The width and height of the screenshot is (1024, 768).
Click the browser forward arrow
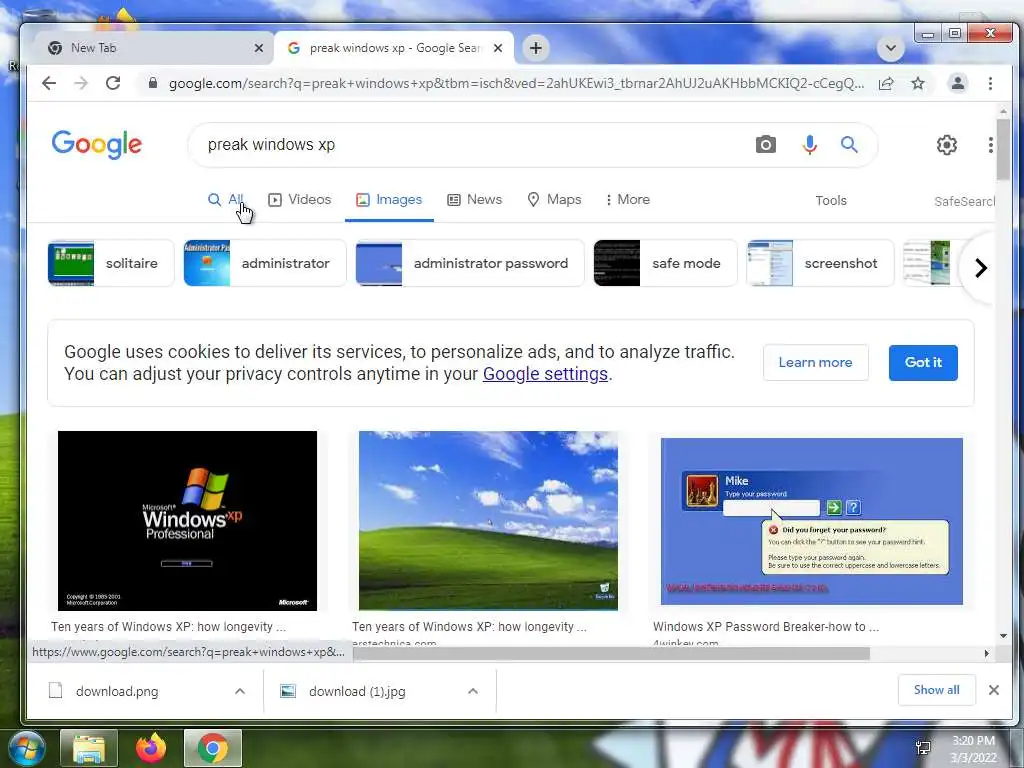[x=81, y=83]
